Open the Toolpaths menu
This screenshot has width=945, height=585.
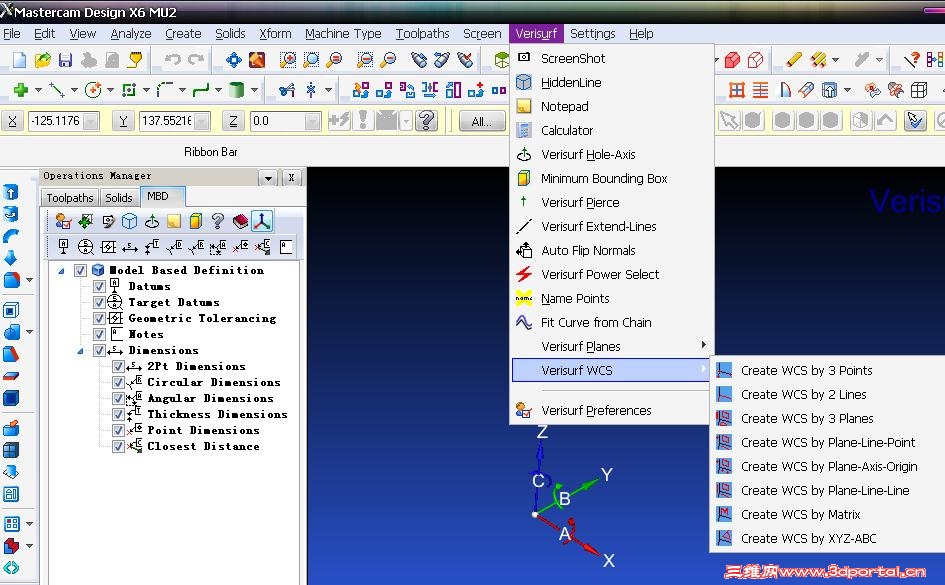click(x=422, y=34)
